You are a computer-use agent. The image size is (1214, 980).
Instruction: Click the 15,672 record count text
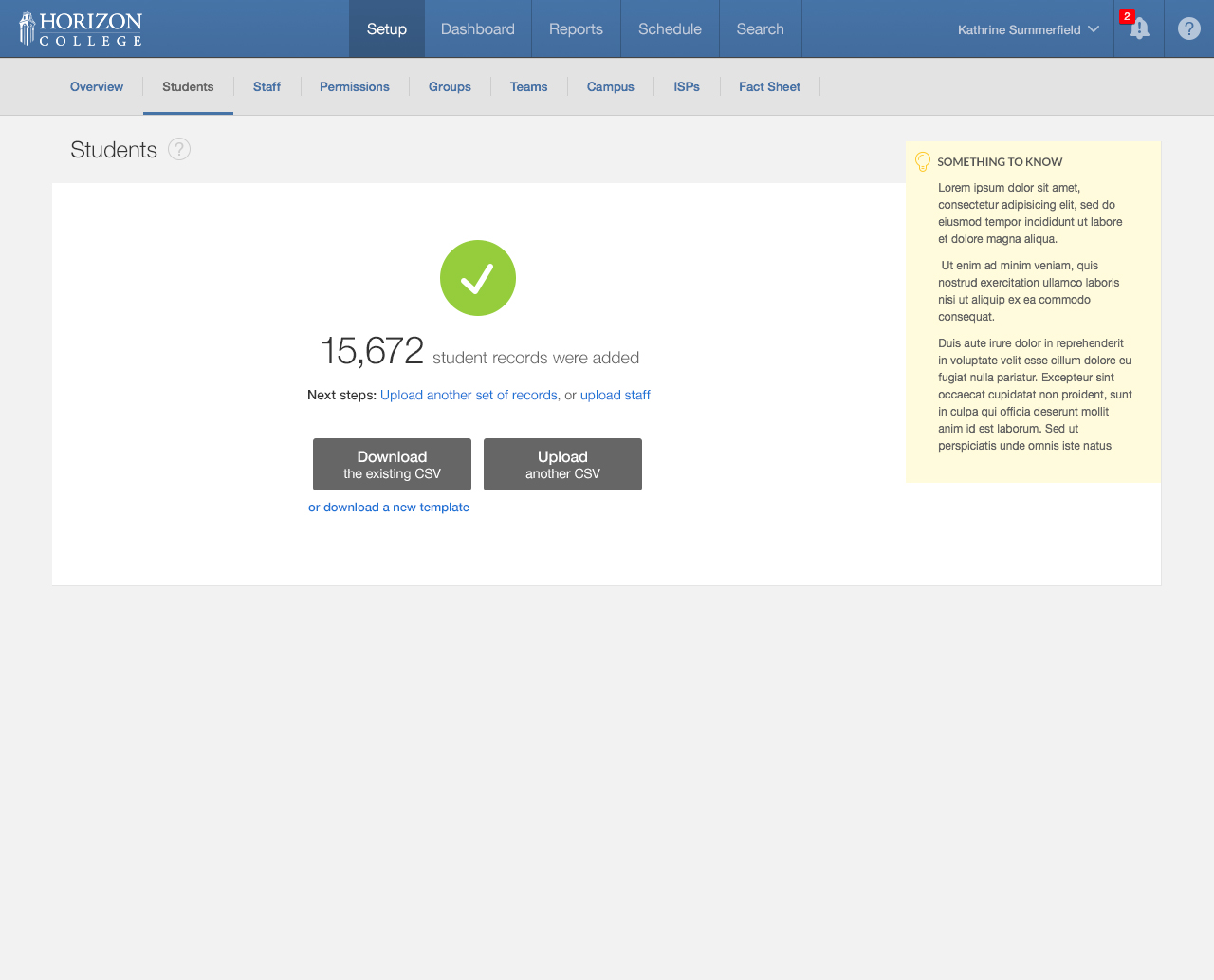(x=372, y=351)
